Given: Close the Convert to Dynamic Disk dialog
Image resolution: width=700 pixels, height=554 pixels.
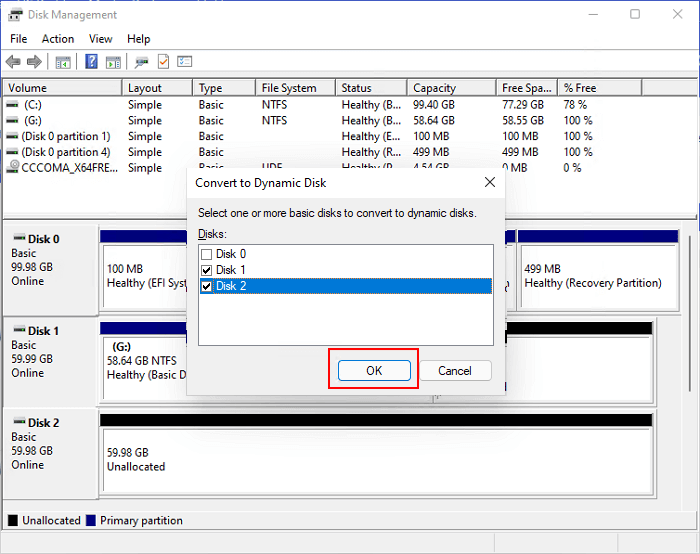Looking at the screenshot, I should (x=489, y=183).
